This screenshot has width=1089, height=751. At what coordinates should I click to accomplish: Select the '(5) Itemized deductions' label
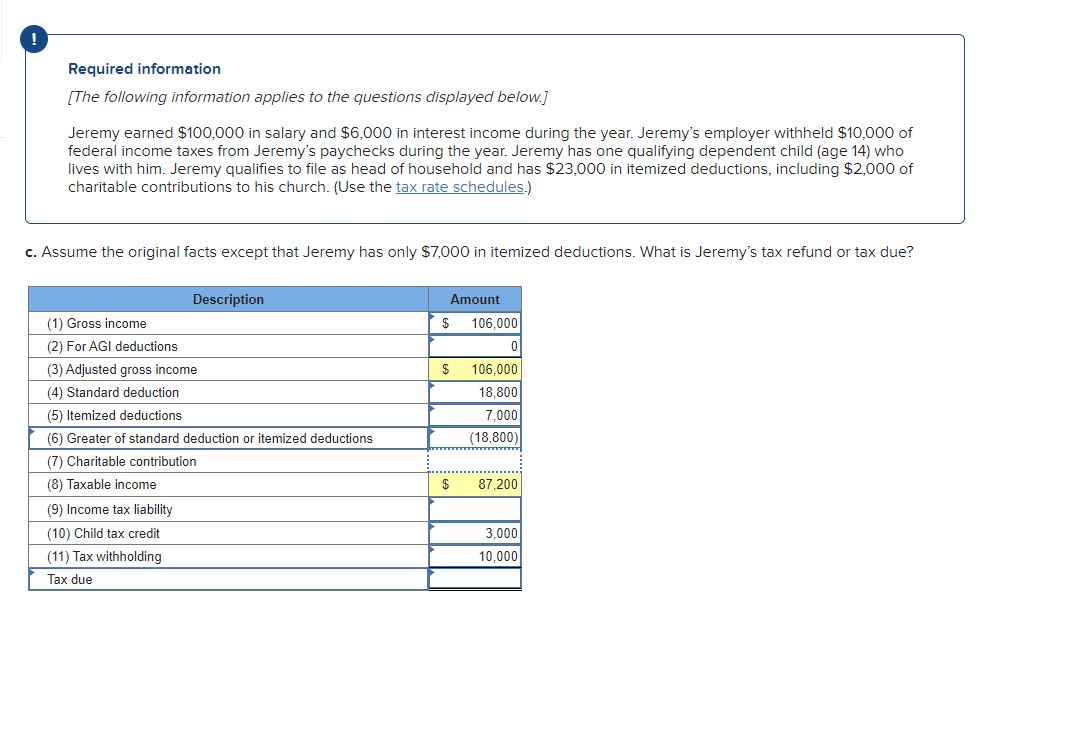click(x=114, y=415)
